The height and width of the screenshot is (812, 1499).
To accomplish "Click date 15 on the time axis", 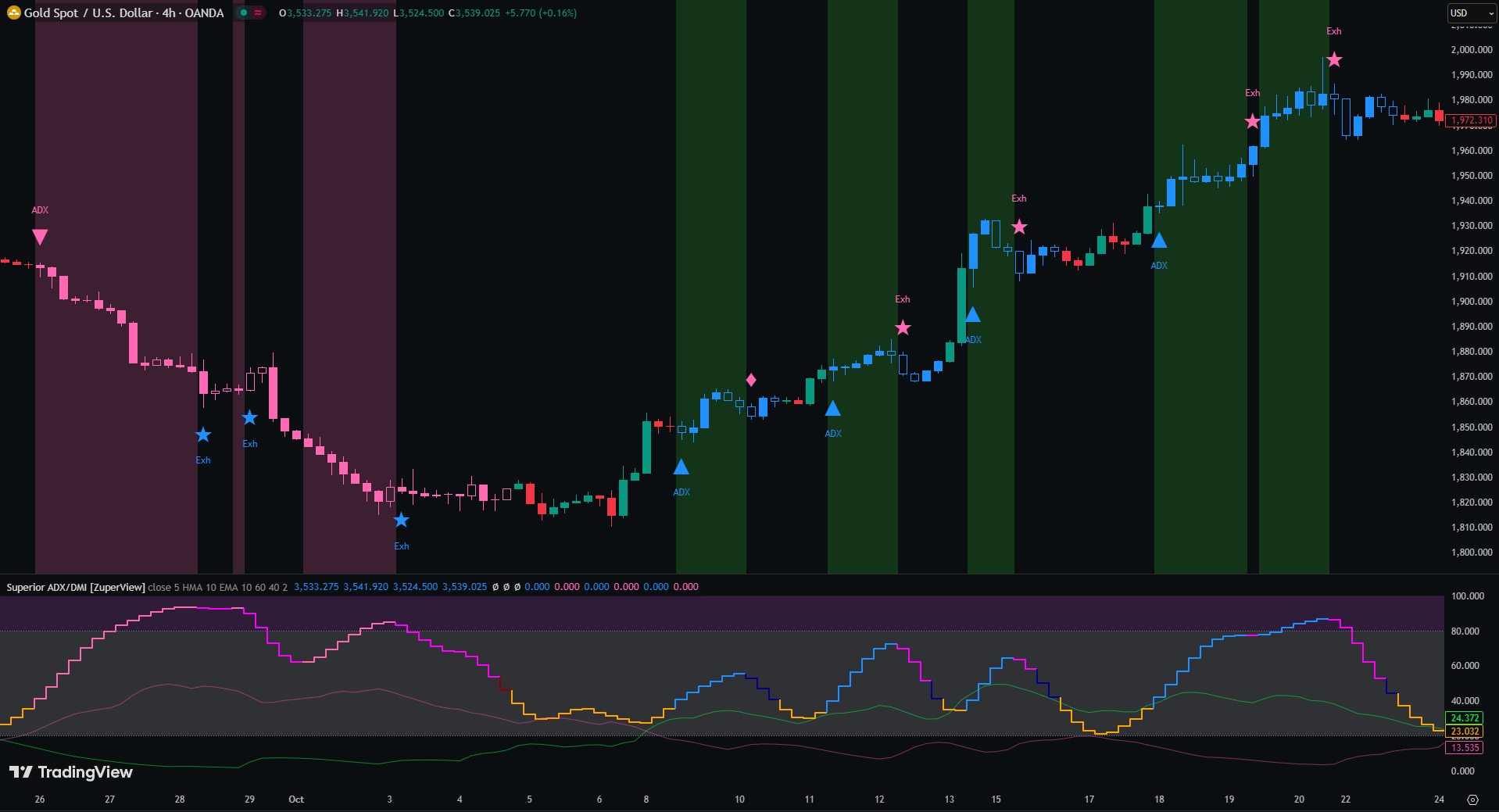I will coord(996,799).
